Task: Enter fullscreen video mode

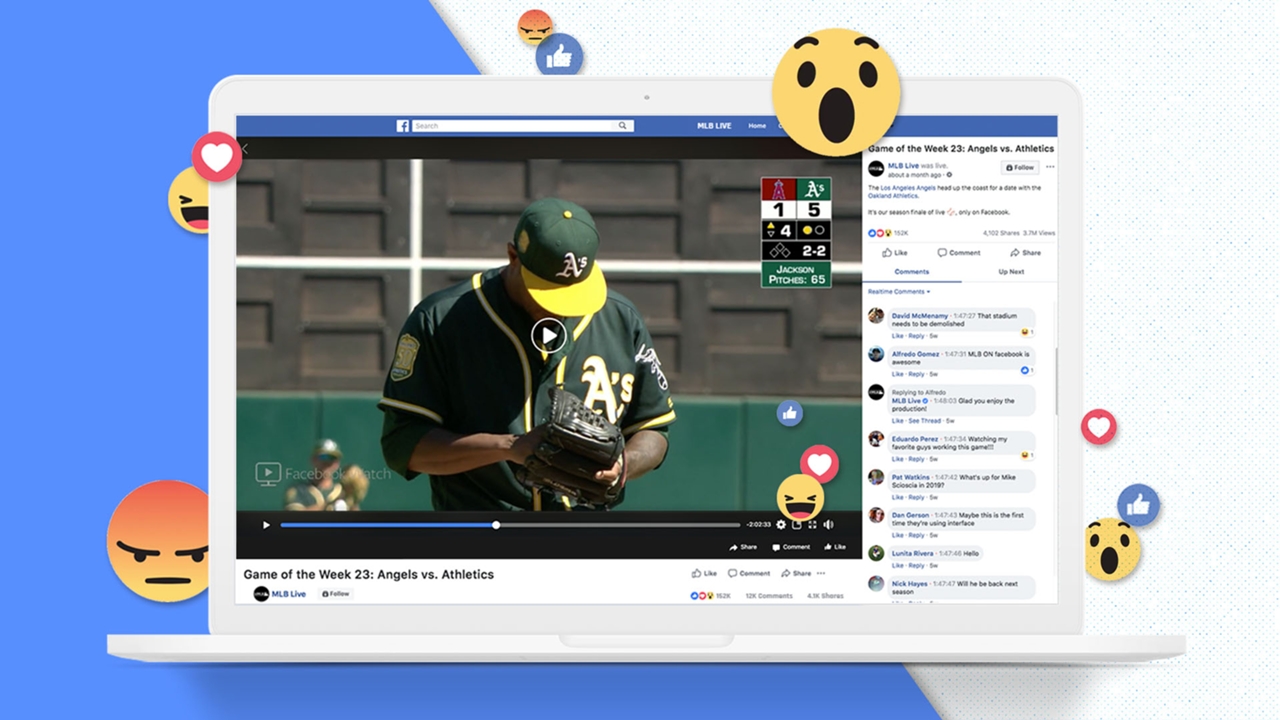Action: pos(812,525)
